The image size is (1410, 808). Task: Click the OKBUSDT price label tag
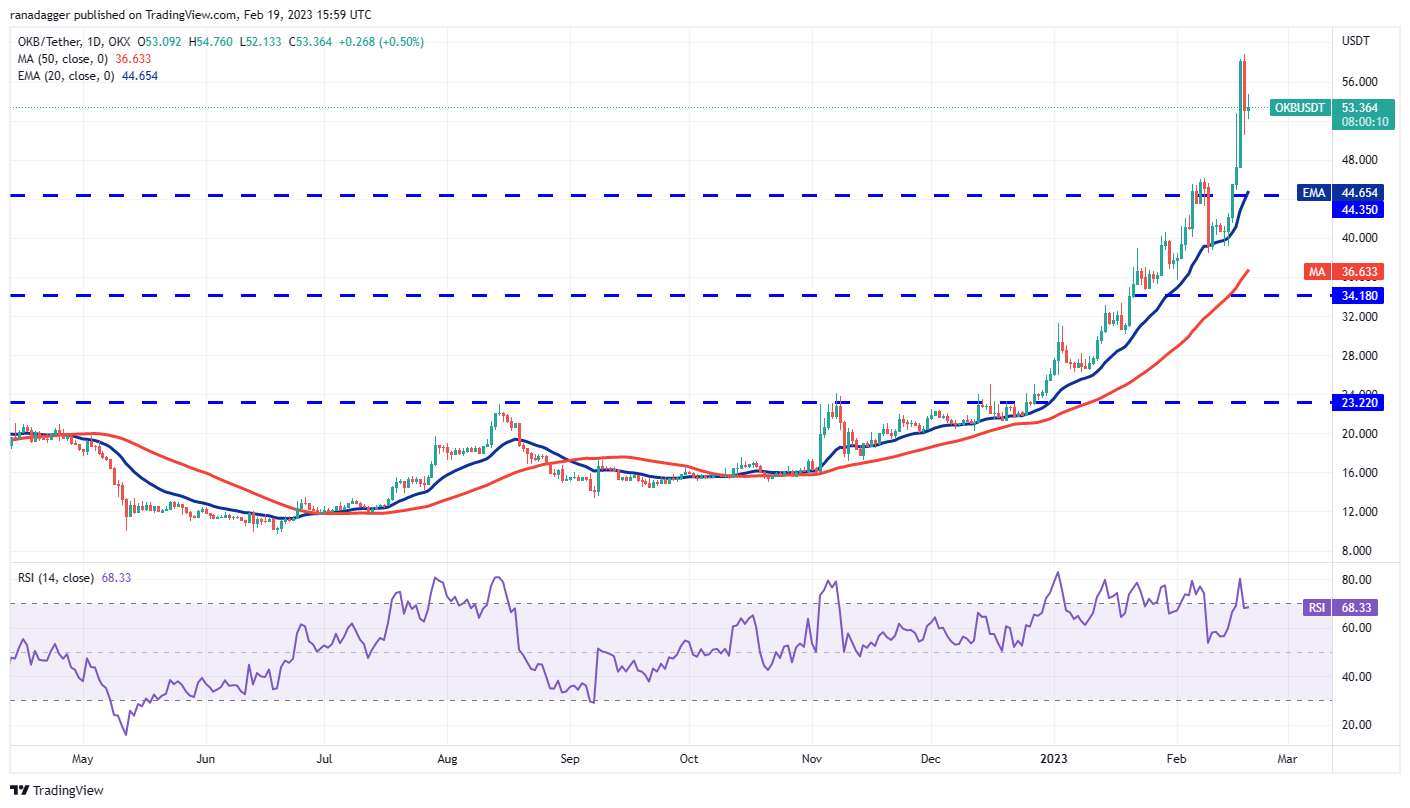[1300, 107]
